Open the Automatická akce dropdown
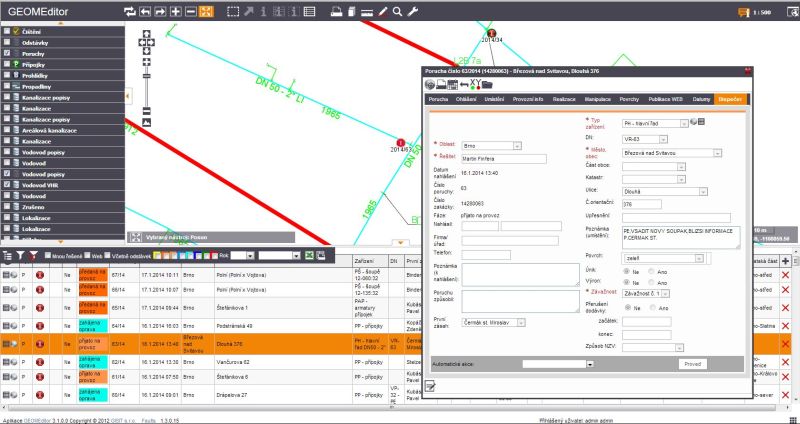 click(x=558, y=364)
